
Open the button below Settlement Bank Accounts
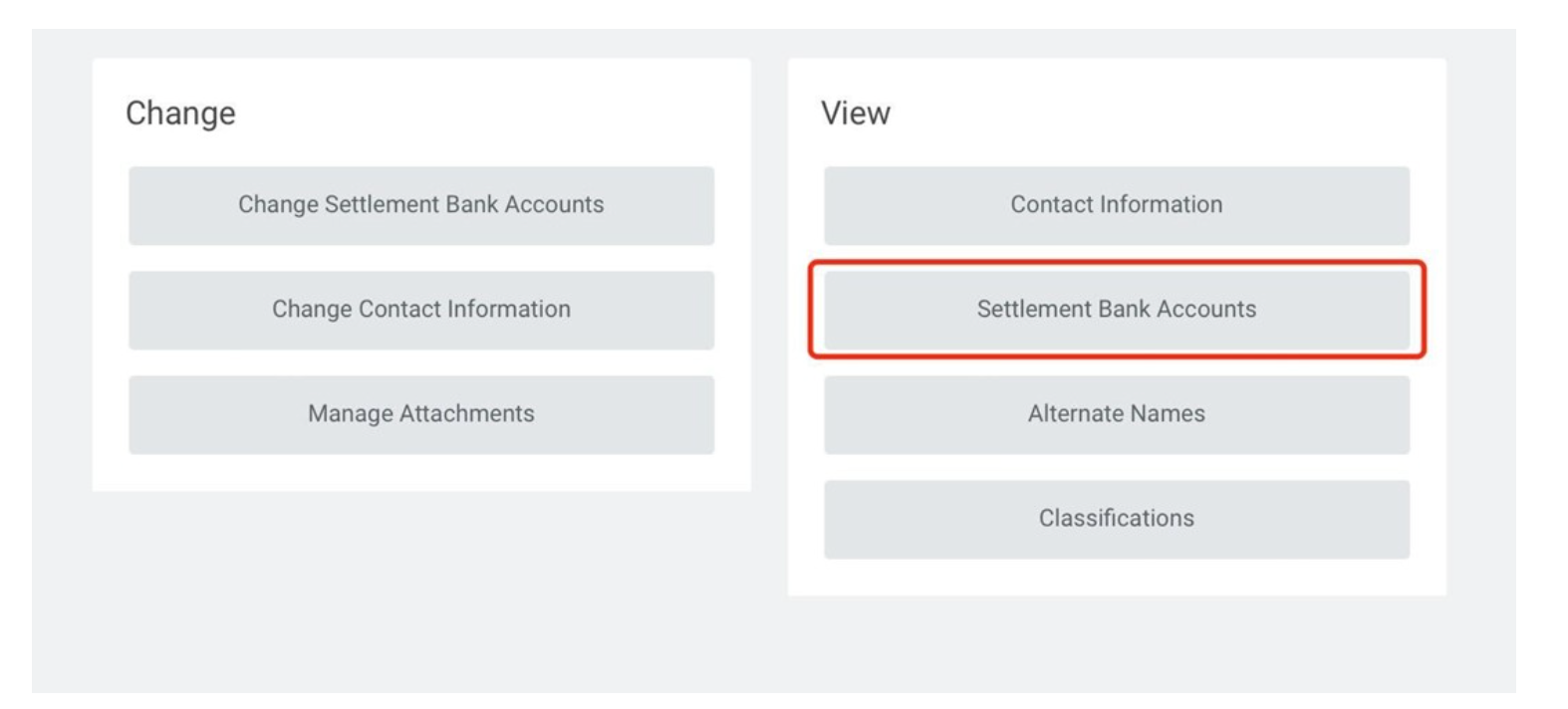1116,414
